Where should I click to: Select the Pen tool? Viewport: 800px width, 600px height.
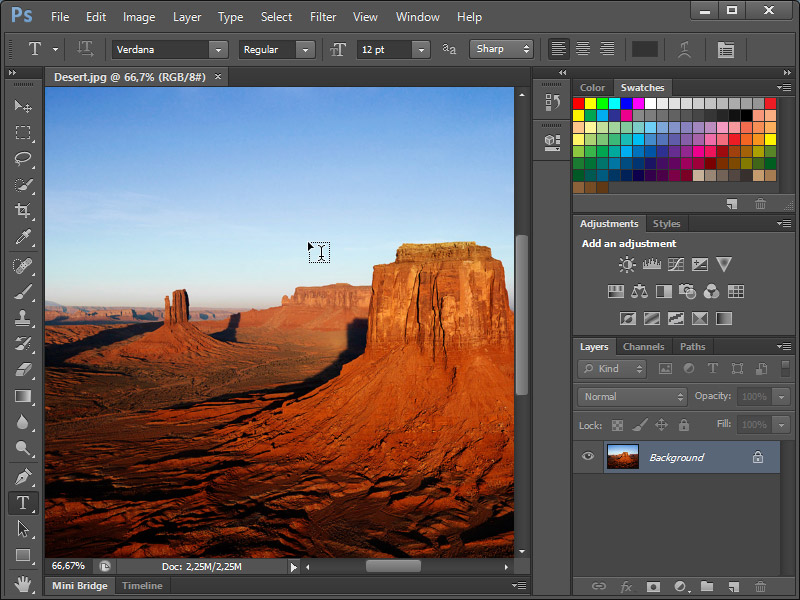point(23,476)
